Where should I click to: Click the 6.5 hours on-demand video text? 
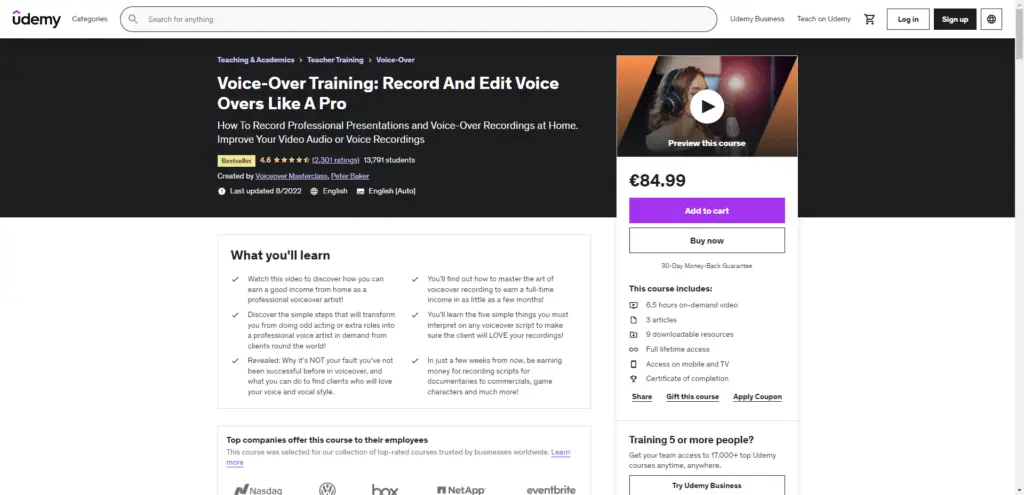click(x=692, y=305)
